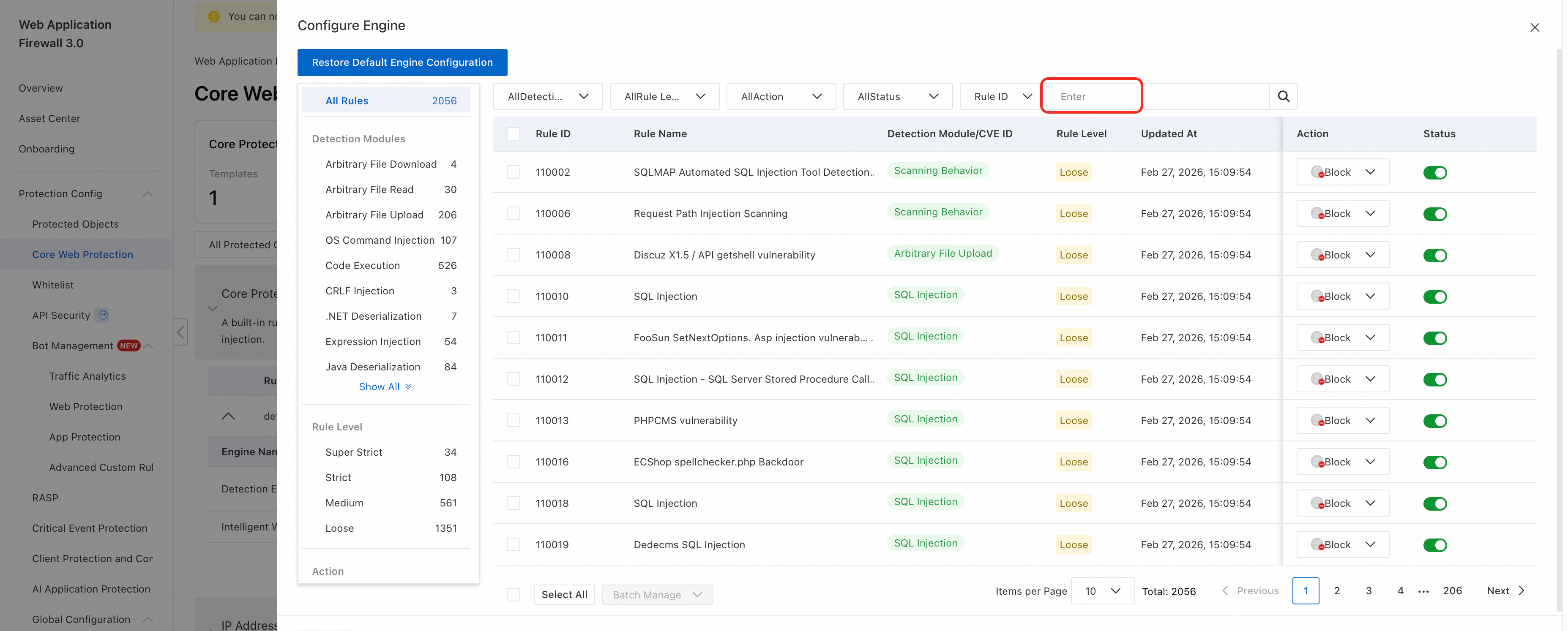Open the AllDetecti... module filter dropdown
The height and width of the screenshot is (631, 1568).
tap(547, 96)
